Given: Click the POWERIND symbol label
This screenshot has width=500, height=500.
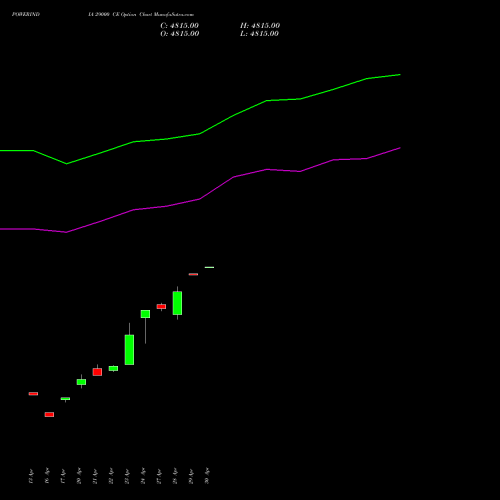Looking at the screenshot, I should pos(26,14).
